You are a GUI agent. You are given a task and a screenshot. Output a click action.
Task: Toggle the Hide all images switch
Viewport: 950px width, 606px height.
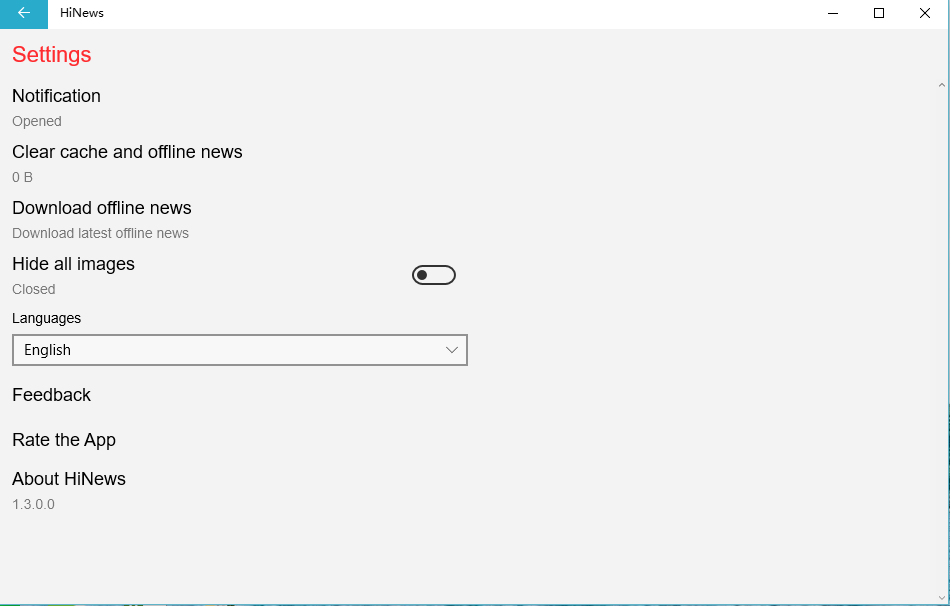click(x=434, y=275)
